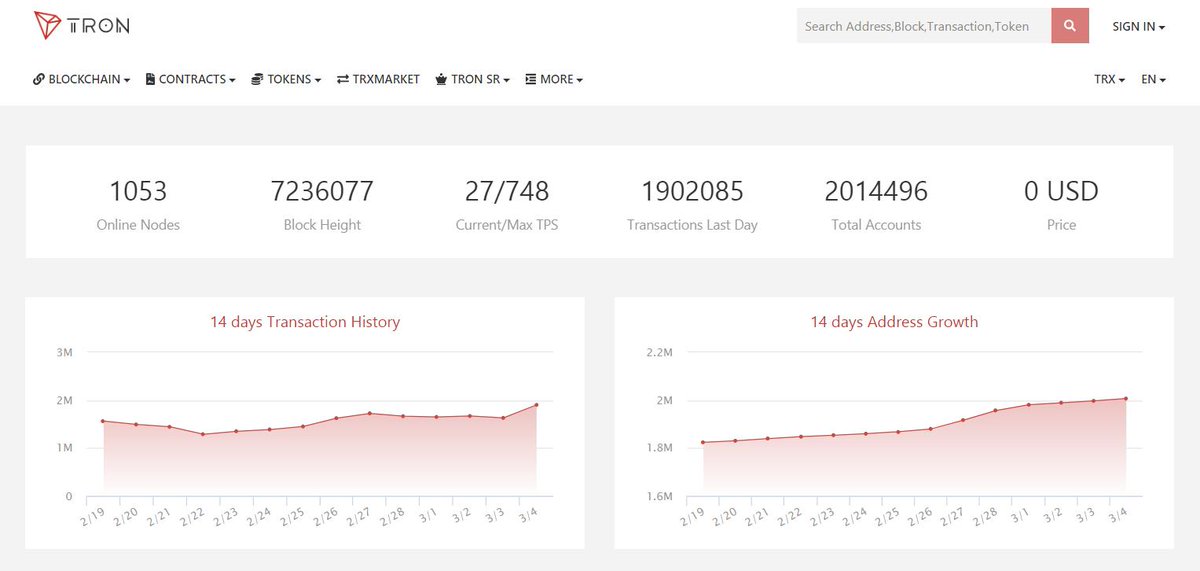1200x571 pixels.
Task: Click the 1902085 Transactions Last Day value
Action: [x=692, y=190]
